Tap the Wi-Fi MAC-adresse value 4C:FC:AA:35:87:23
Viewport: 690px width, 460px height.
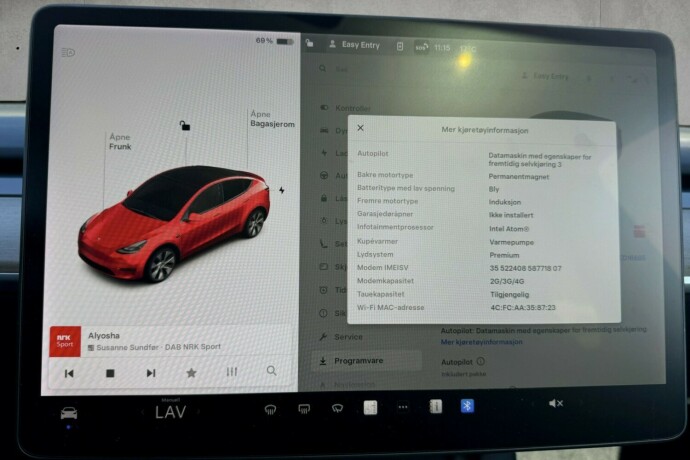523,308
